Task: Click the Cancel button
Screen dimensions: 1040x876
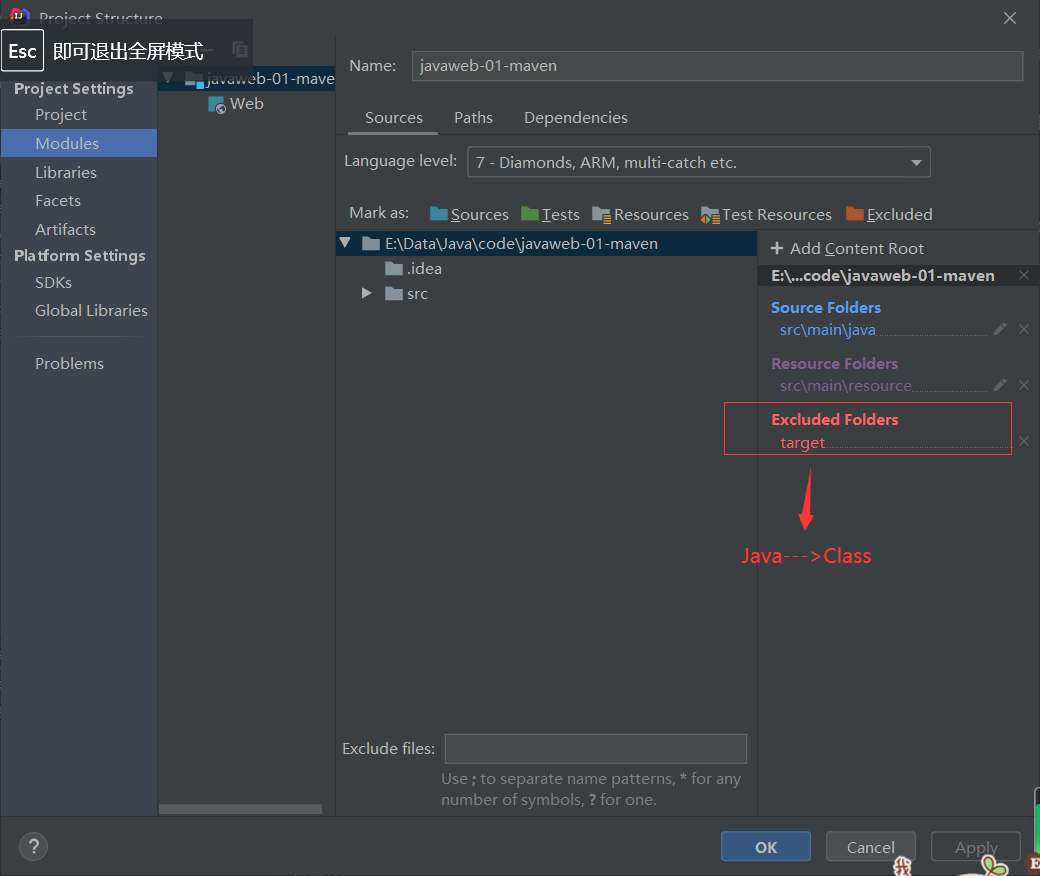Action: point(870,847)
